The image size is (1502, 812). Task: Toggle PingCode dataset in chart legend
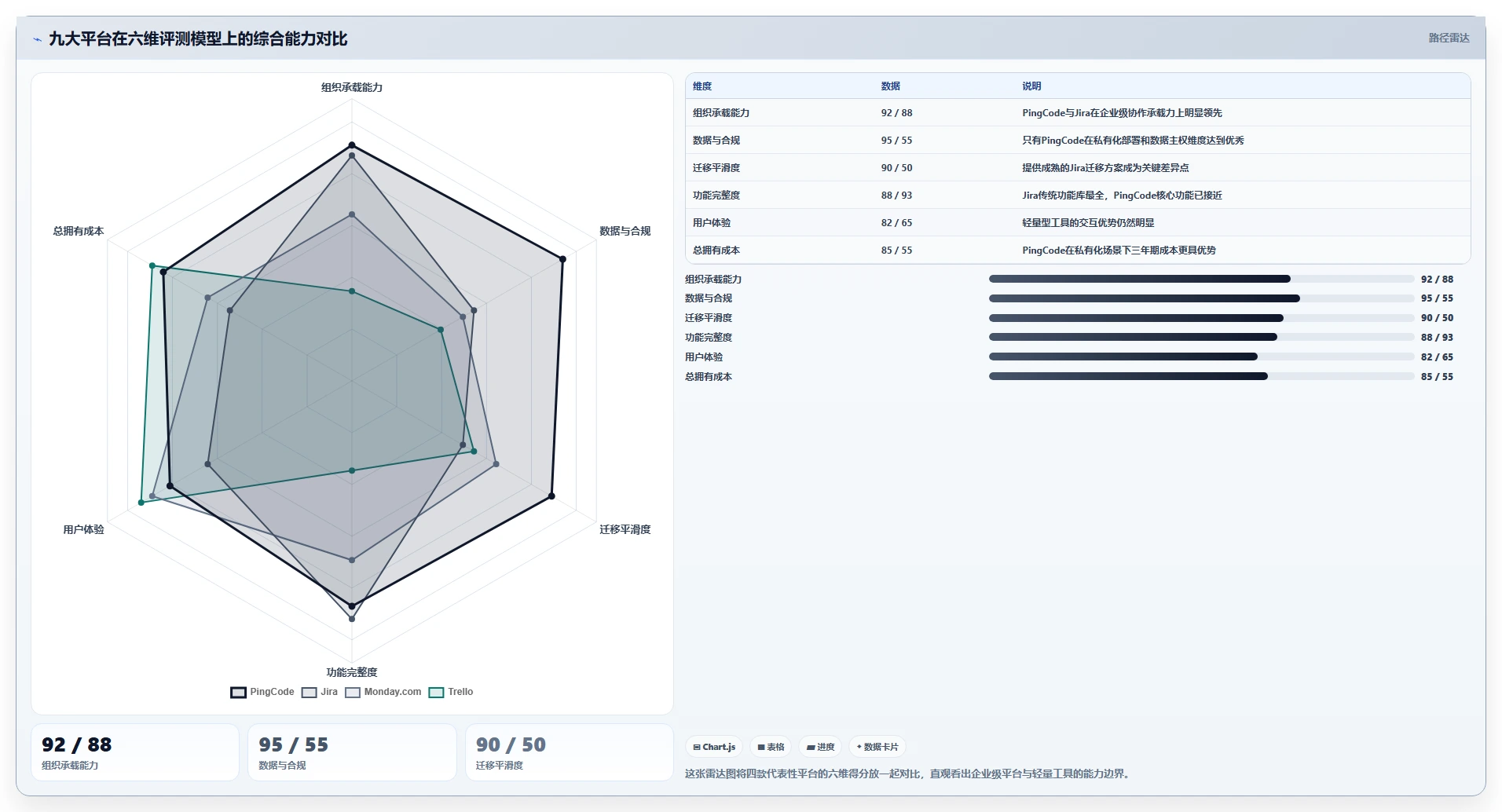tap(262, 692)
